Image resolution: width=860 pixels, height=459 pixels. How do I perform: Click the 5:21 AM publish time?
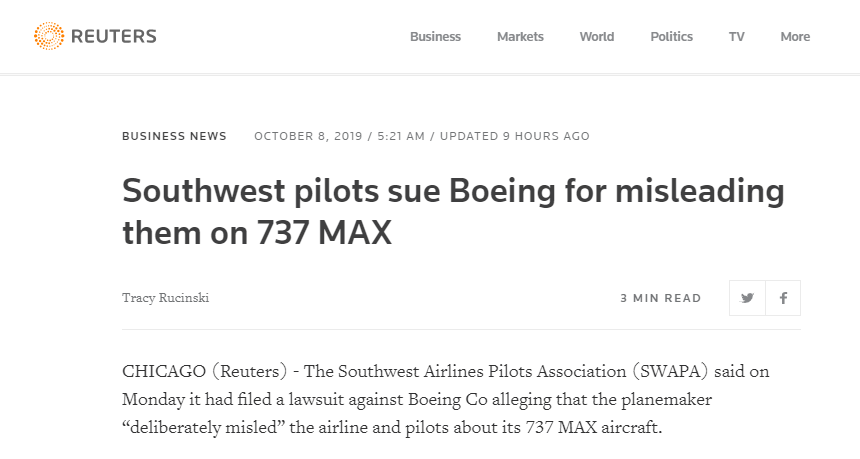pyautogui.click(x=401, y=136)
